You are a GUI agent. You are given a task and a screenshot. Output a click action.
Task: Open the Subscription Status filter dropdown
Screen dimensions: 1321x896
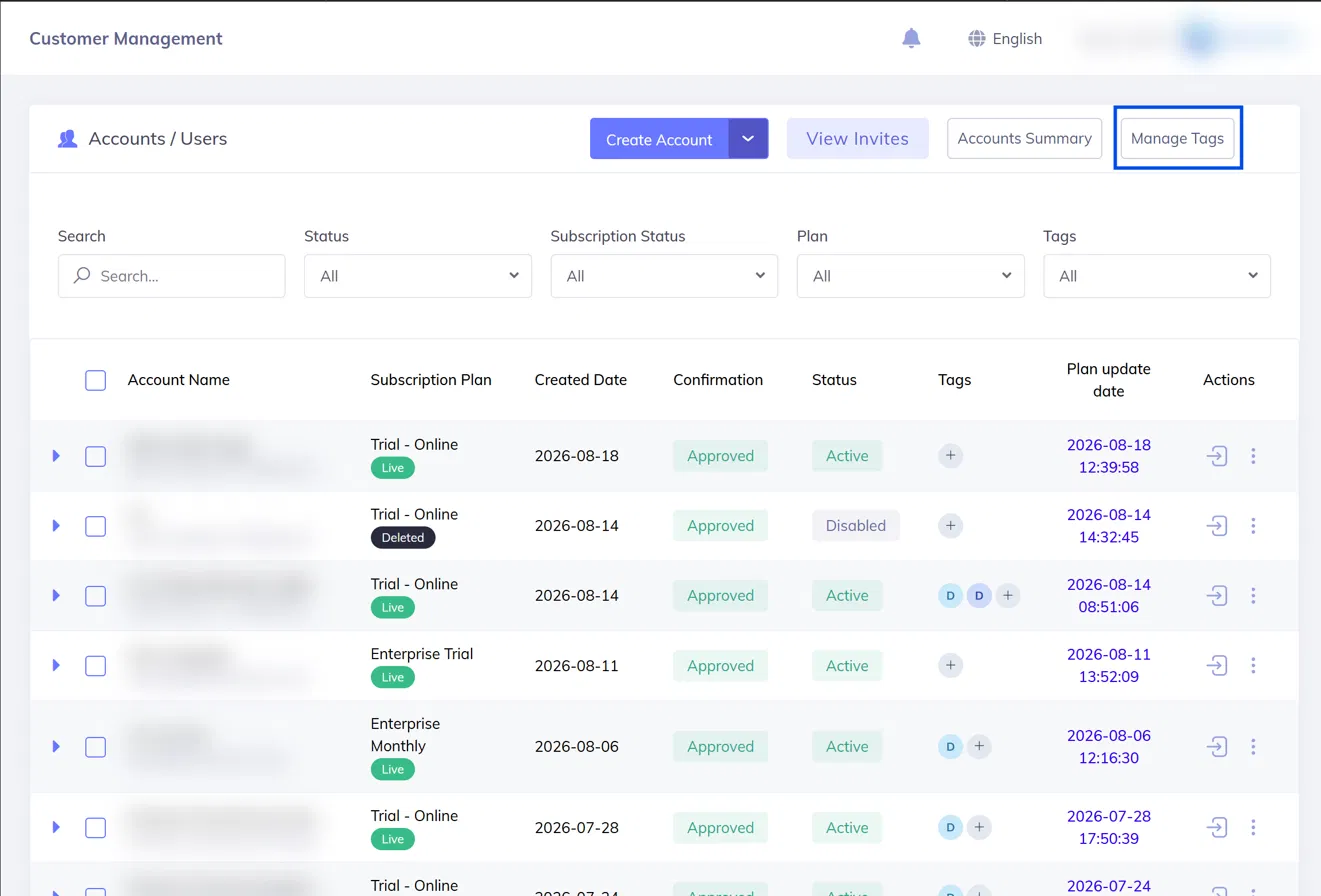[x=664, y=276]
